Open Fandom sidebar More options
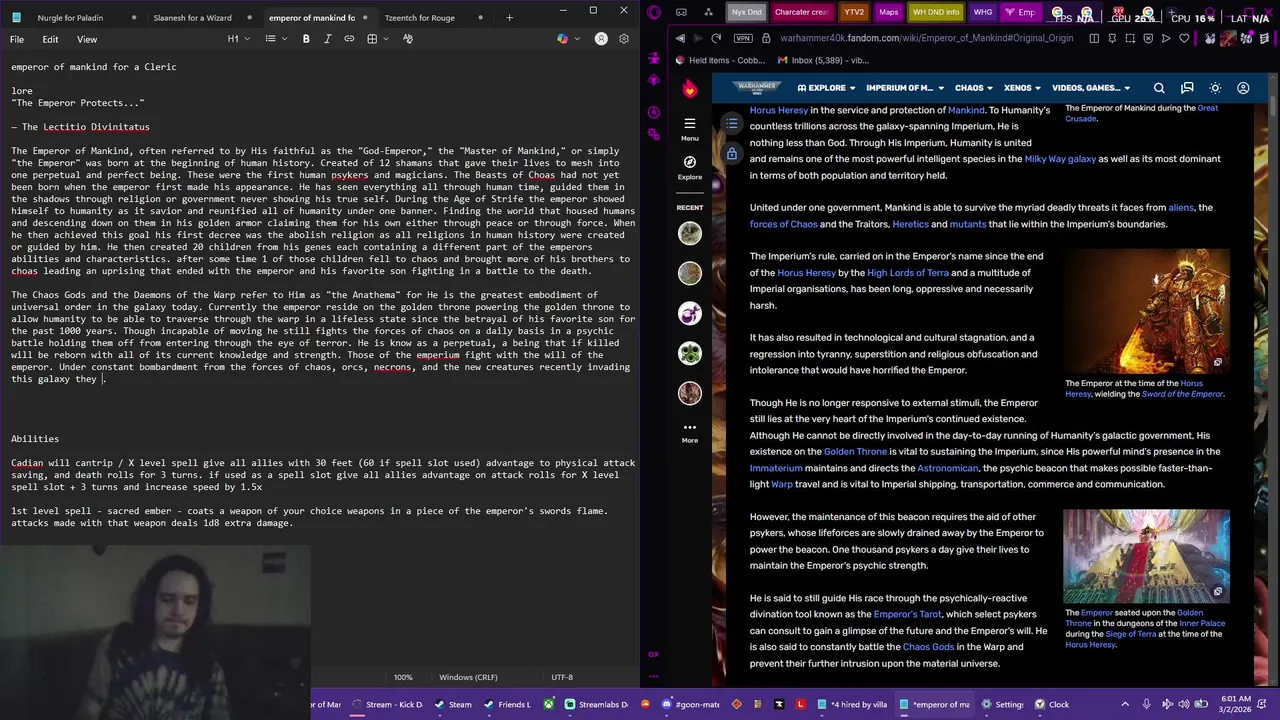 click(690, 432)
